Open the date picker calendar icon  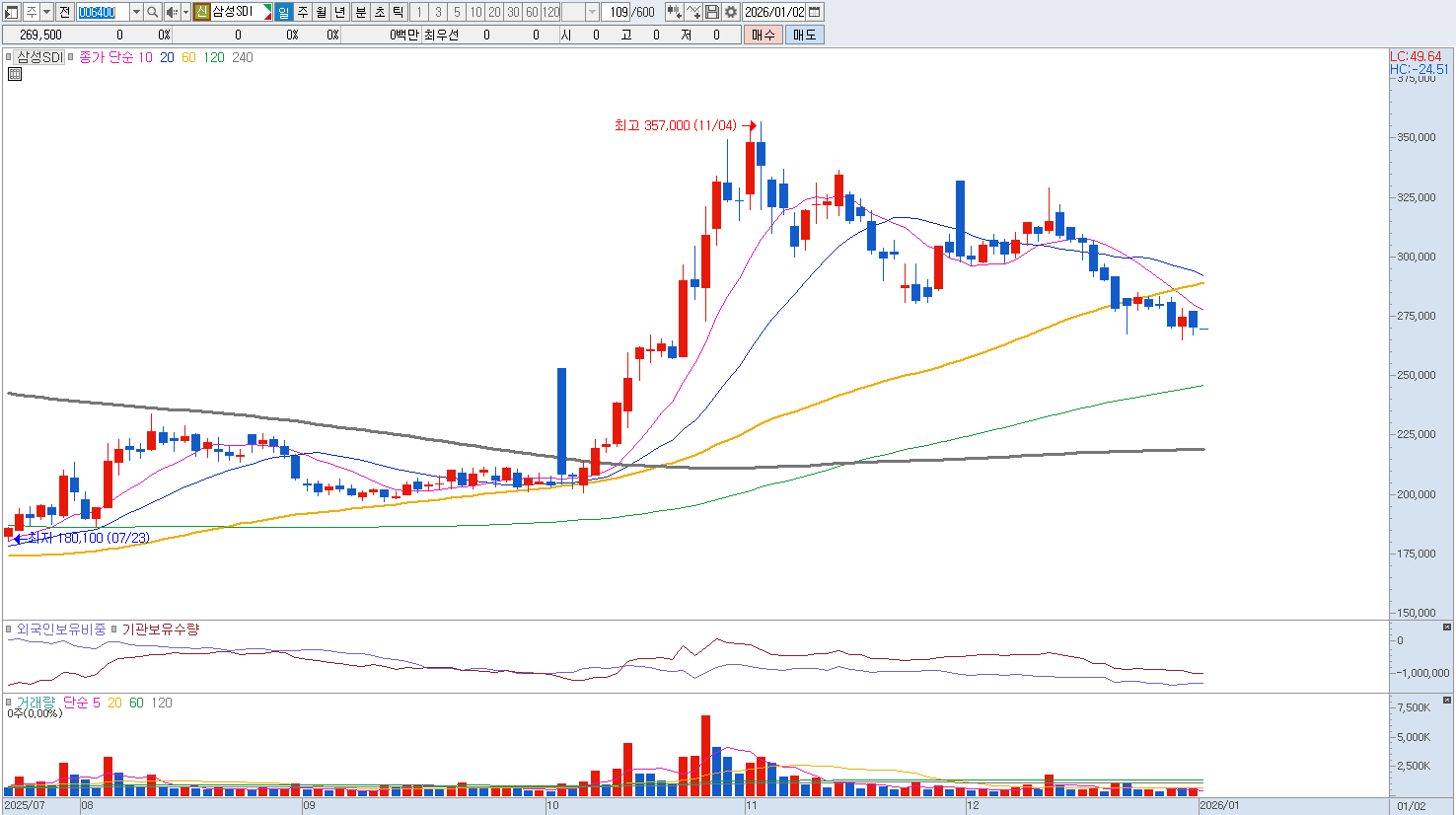tap(815, 12)
